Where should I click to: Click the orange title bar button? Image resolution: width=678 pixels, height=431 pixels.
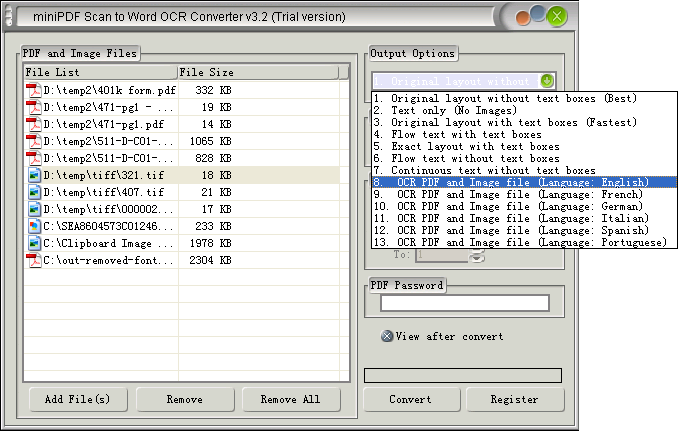[523, 18]
